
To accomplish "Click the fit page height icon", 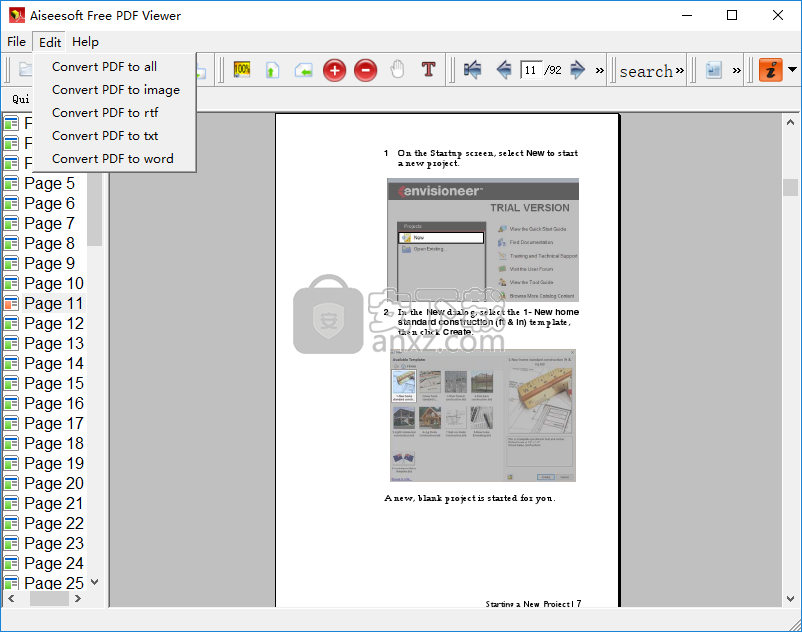I will pos(272,70).
